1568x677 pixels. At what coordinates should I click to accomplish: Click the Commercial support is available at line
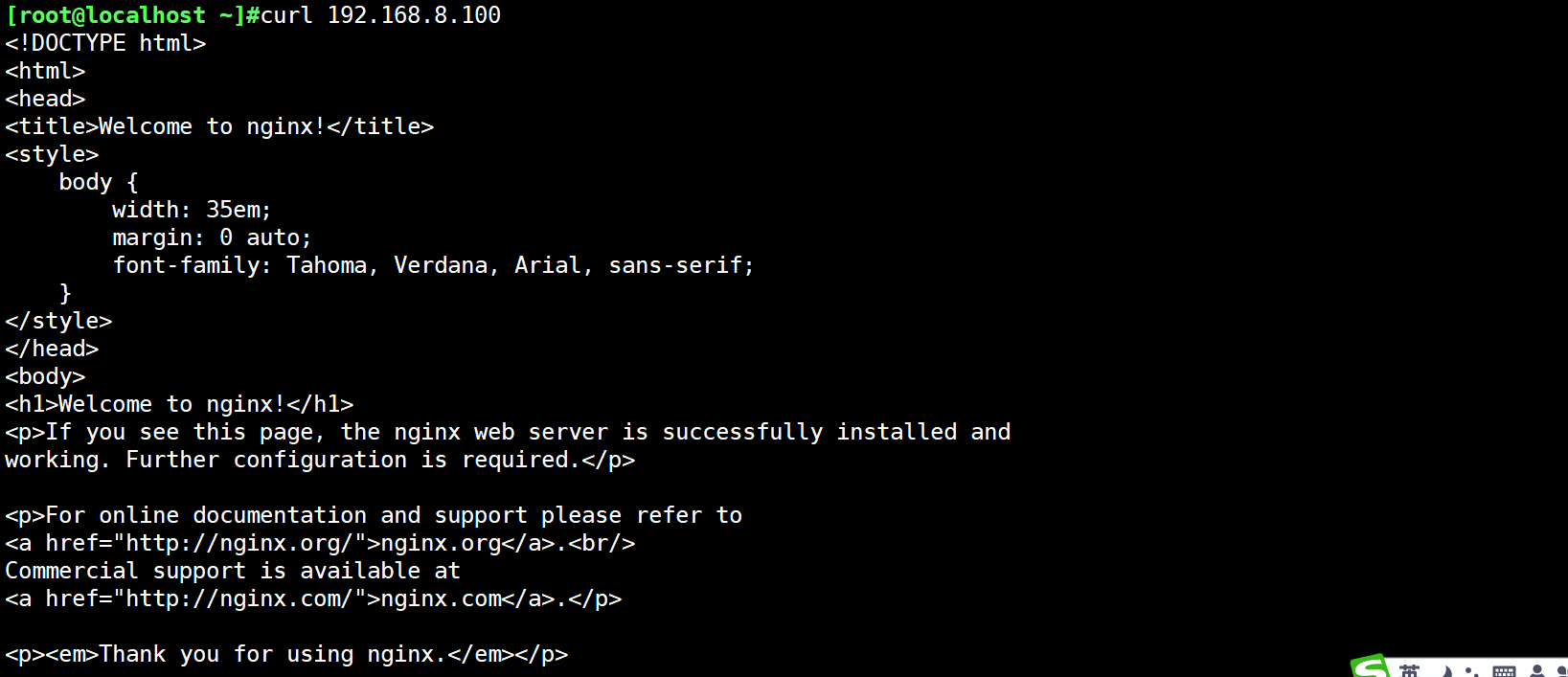(x=233, y=572)
